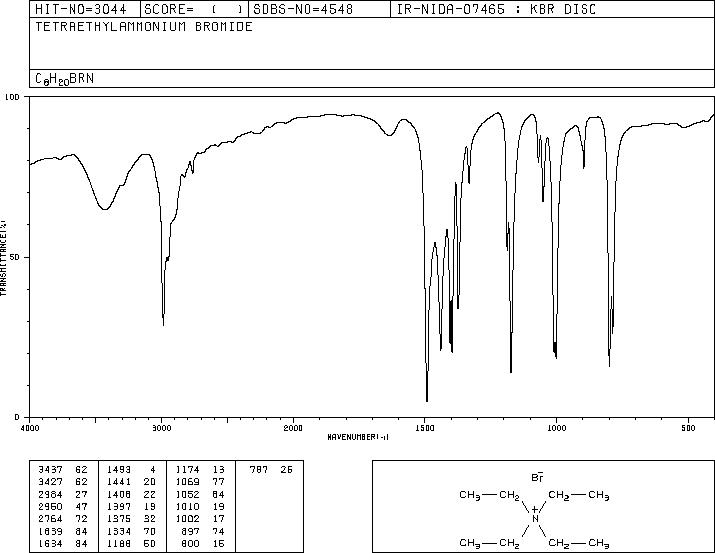Image resolution: width=715 pixels, height=553 pixels.
Task: Select peak value 1002 in the table
Action: 187,519
